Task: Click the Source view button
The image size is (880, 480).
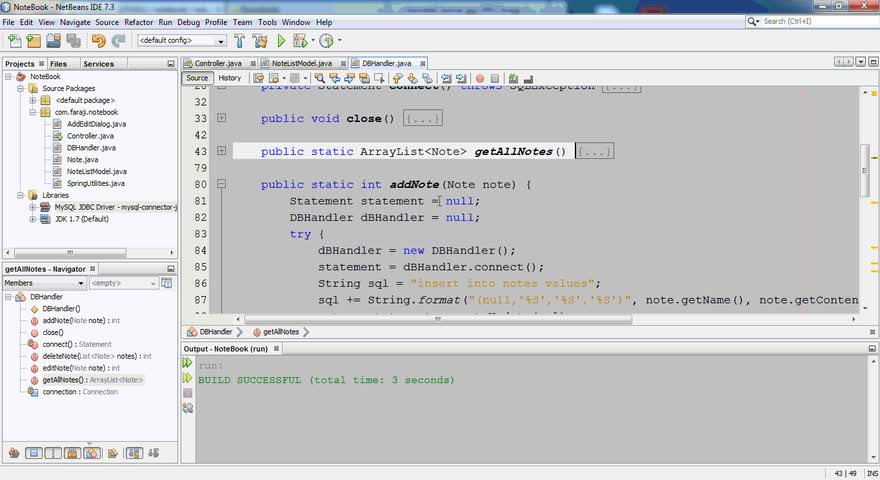Action: pyautogui.click(x=197, y=78)
